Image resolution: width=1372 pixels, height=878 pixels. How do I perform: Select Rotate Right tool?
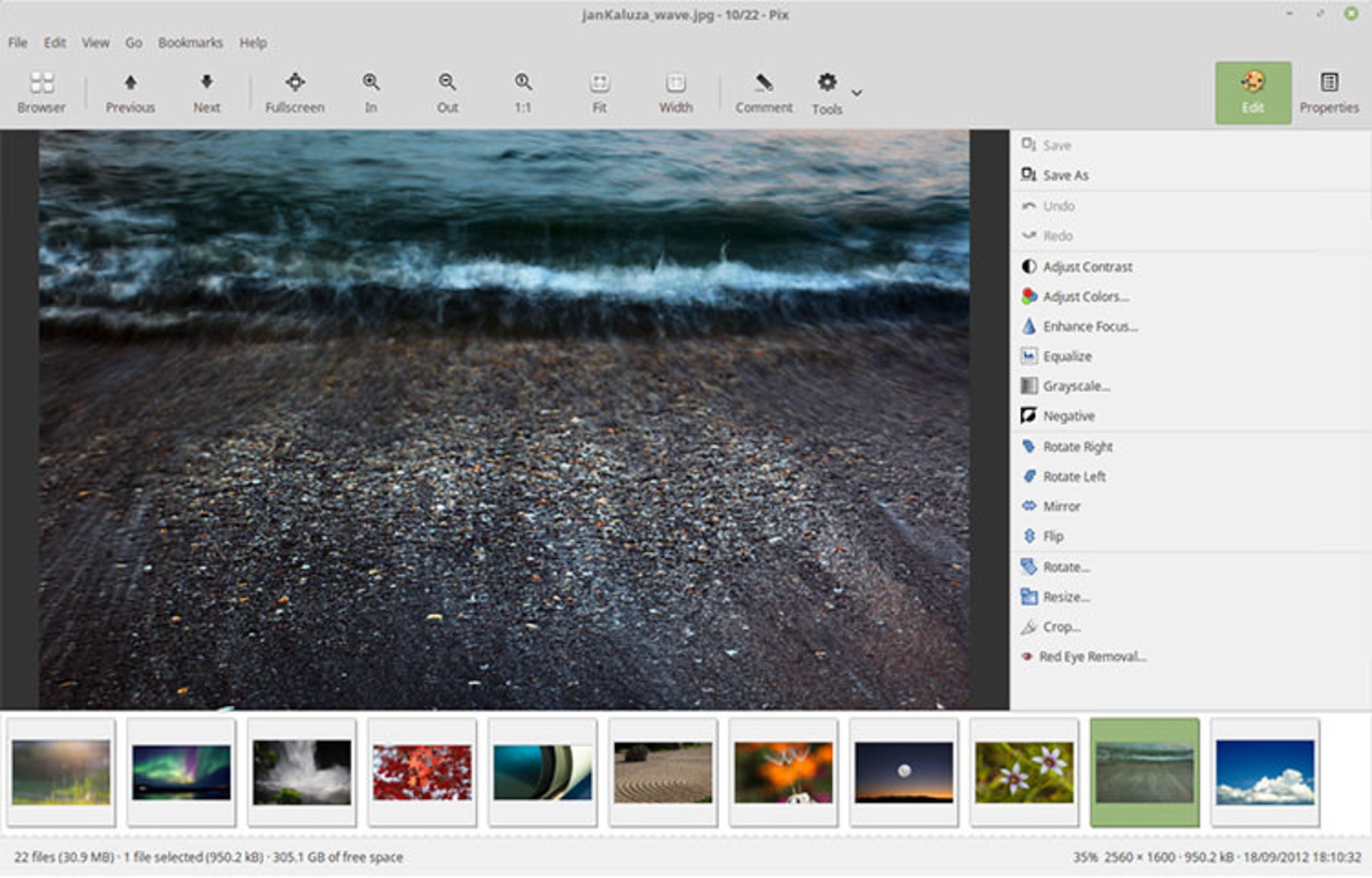[x=1077, y=447]
